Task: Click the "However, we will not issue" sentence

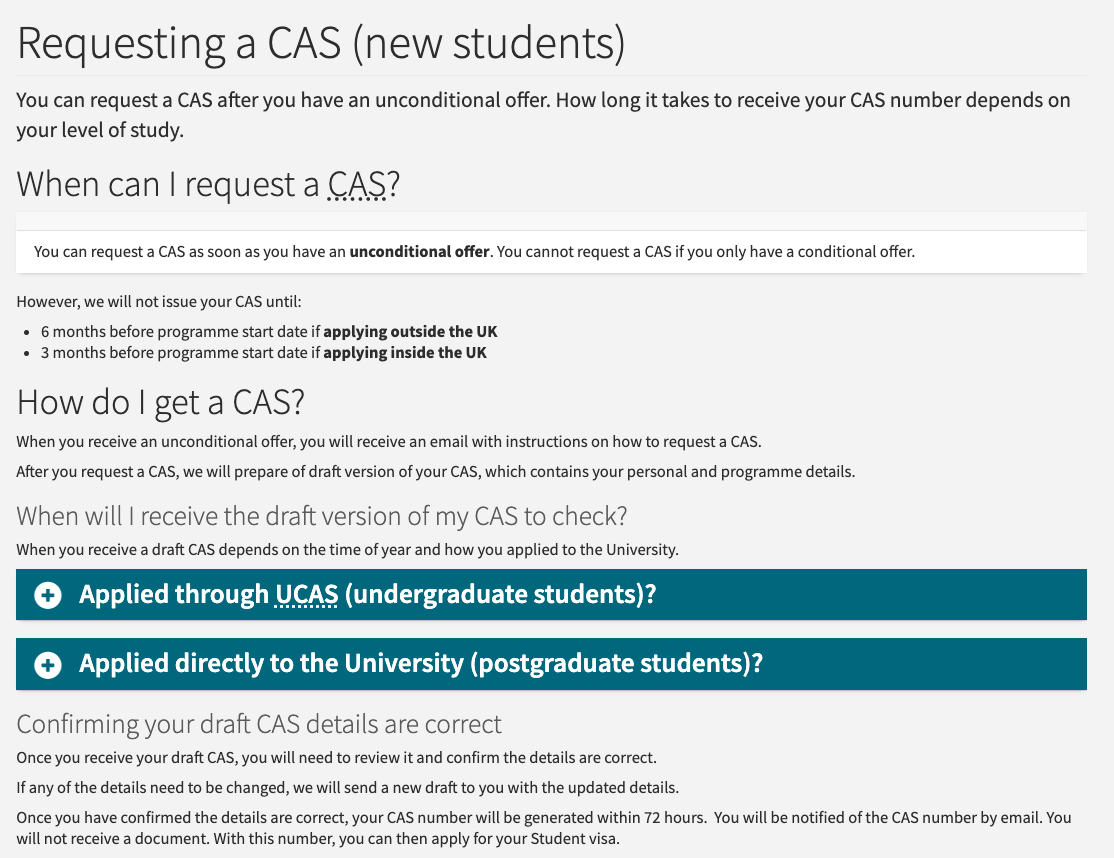Action: point(159,301)
